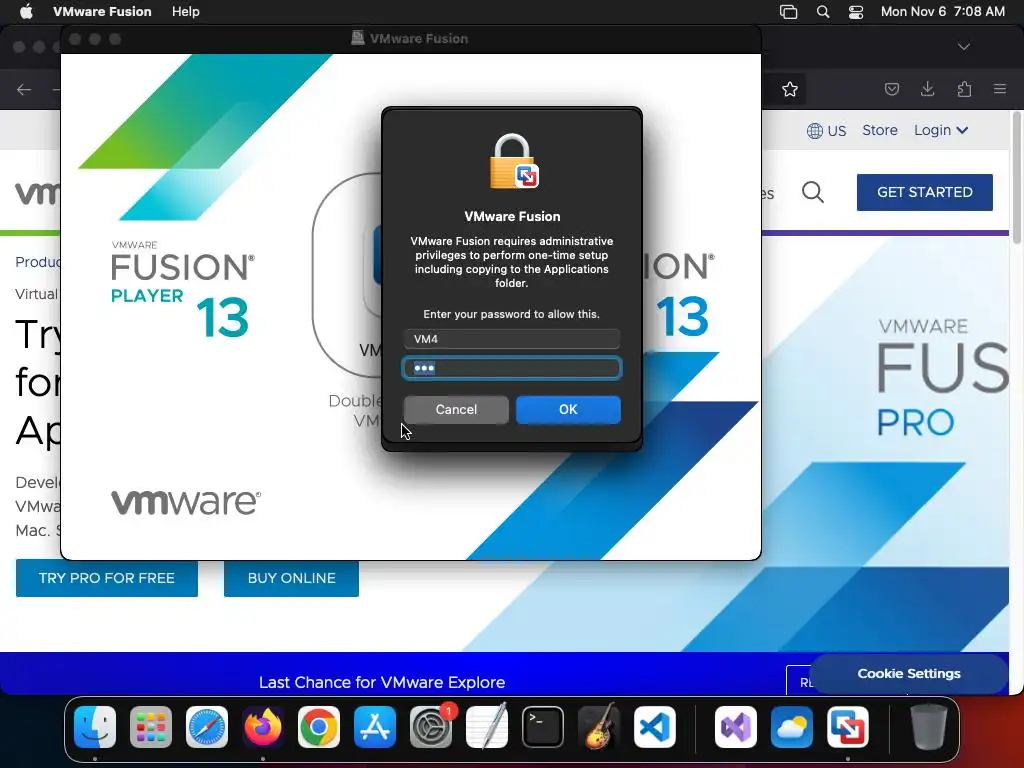1024x768 pixels.
Task: Launch Safari from the Dock
Action: pyautogui.click(x=207, y=727)
